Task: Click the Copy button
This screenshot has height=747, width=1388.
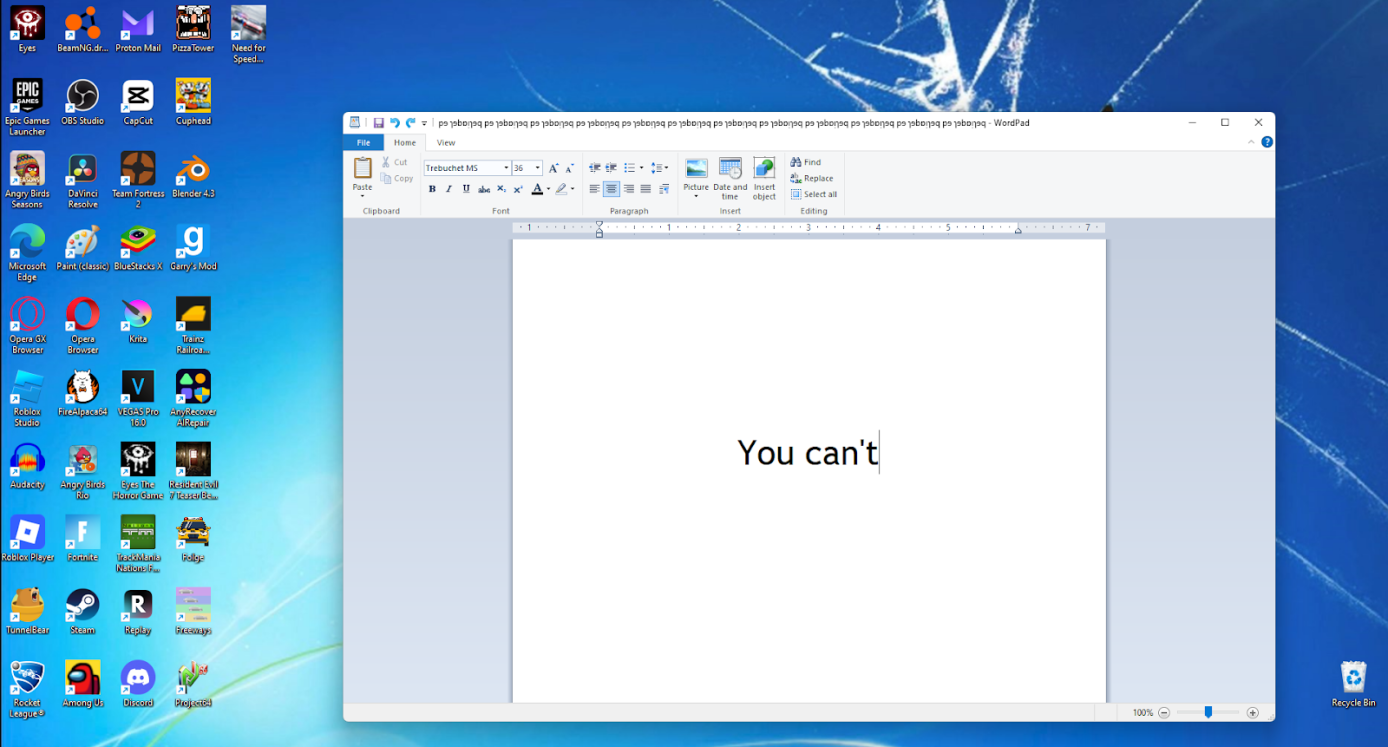Action: [x=397, y=179]
